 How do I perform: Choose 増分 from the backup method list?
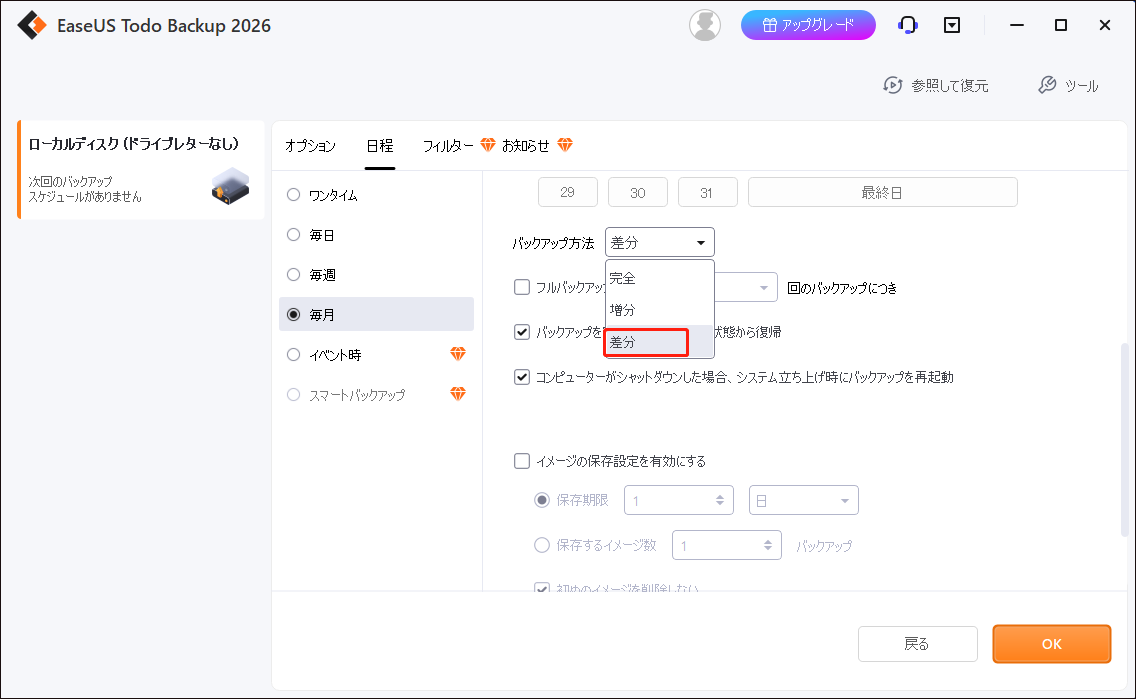click(659, 310)
